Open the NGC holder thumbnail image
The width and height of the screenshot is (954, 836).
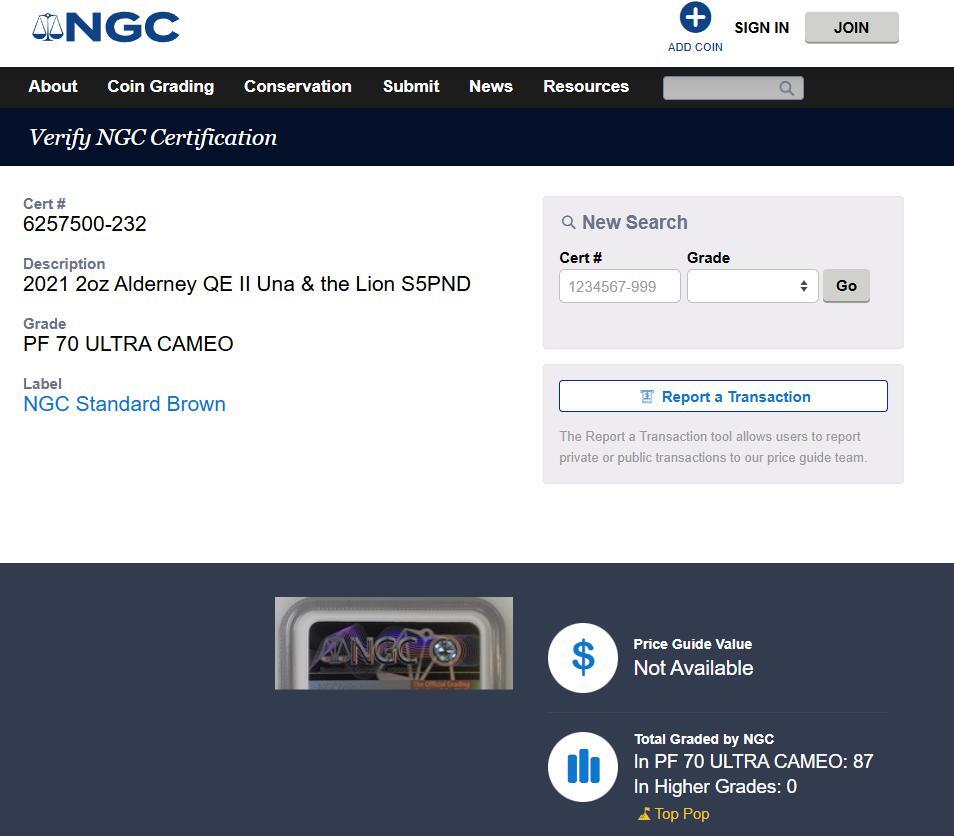click(x=394, y=643)
